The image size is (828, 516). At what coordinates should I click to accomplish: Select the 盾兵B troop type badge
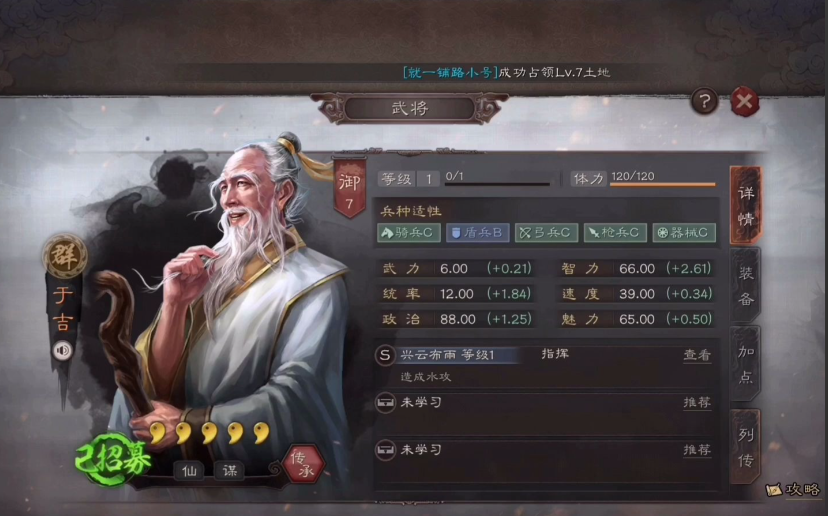[477, 233]
